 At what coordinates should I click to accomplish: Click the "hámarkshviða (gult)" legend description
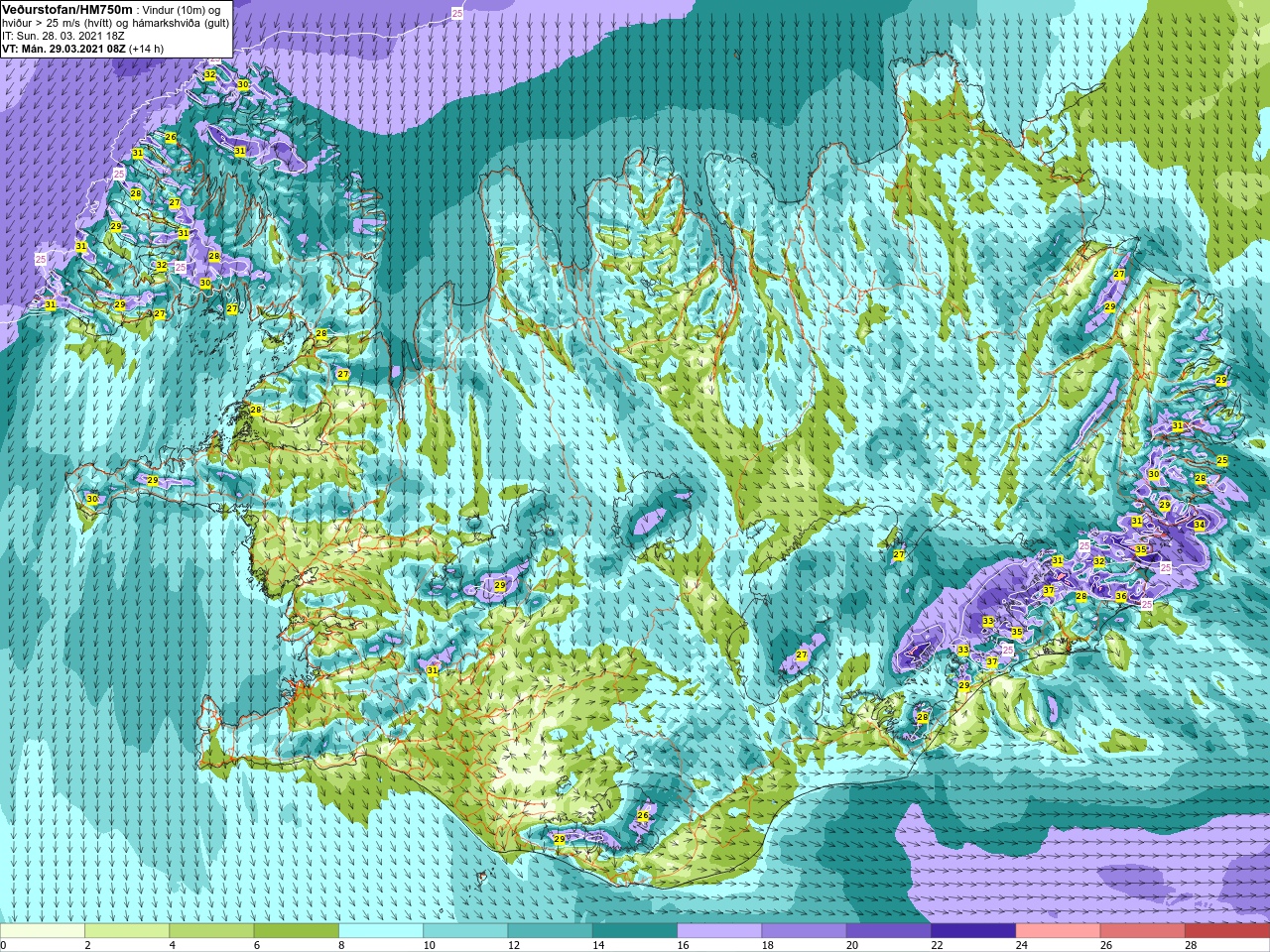click(181, 23)
